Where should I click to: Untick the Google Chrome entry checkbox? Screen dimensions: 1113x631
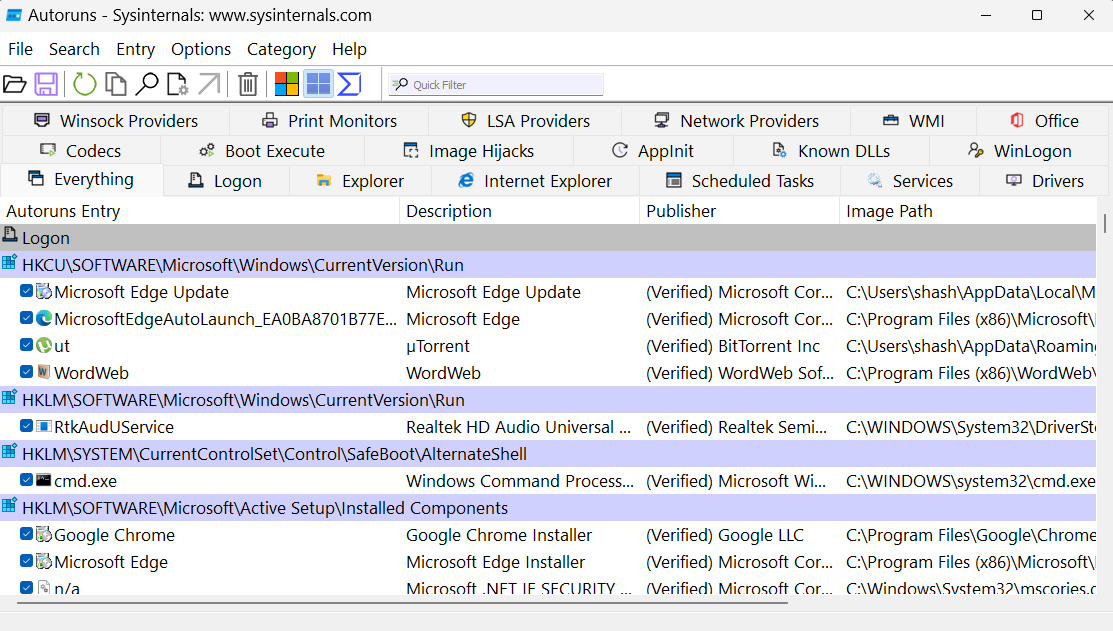(27, 535)
